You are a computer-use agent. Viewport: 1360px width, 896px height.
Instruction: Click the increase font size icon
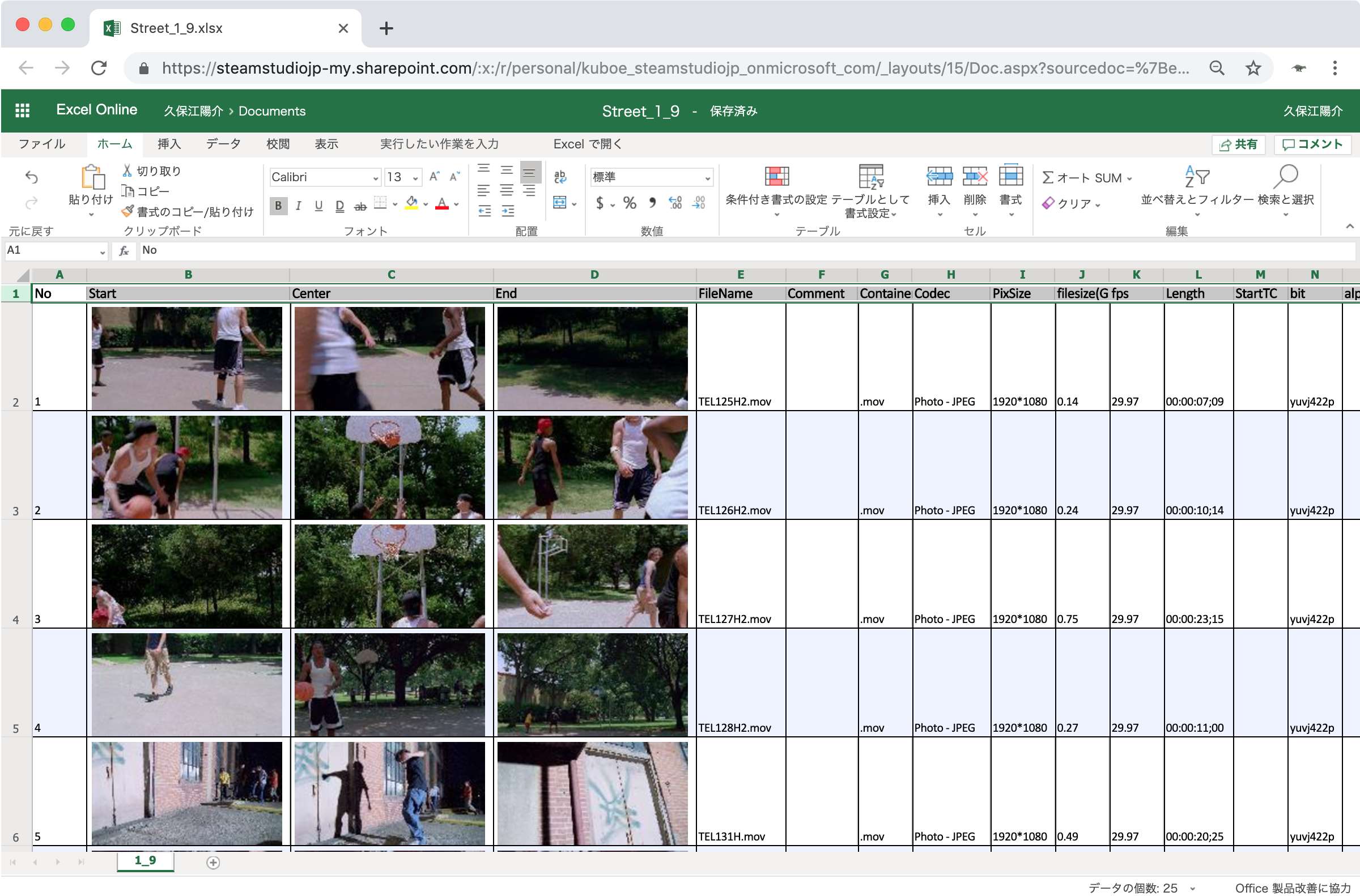tap(434, 177)
